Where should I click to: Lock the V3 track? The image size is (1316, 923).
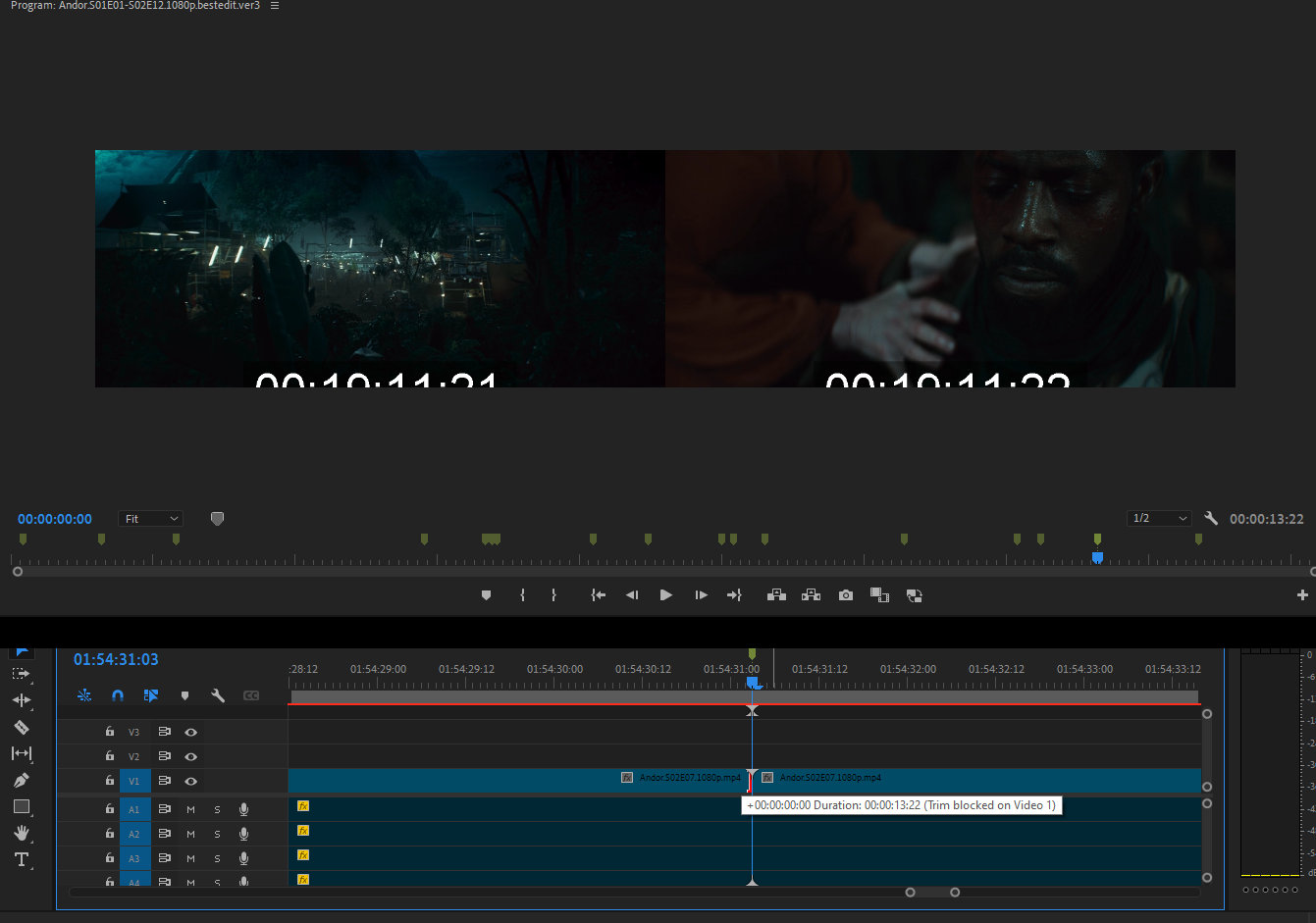pyautogui.click(x=110, y=732)
